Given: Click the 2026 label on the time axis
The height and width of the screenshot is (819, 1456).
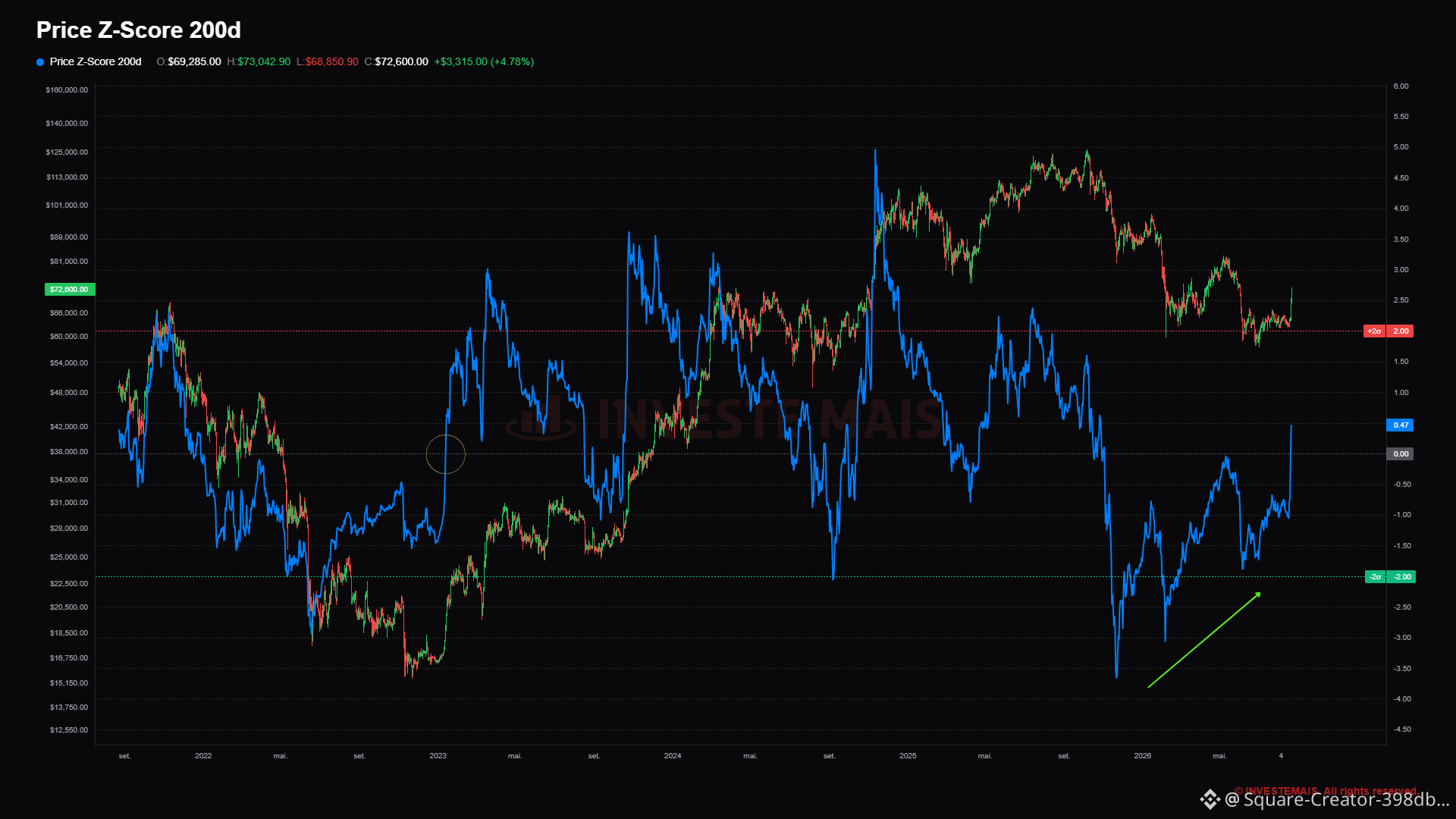Looking at the screenshot, I should 1143,756.
